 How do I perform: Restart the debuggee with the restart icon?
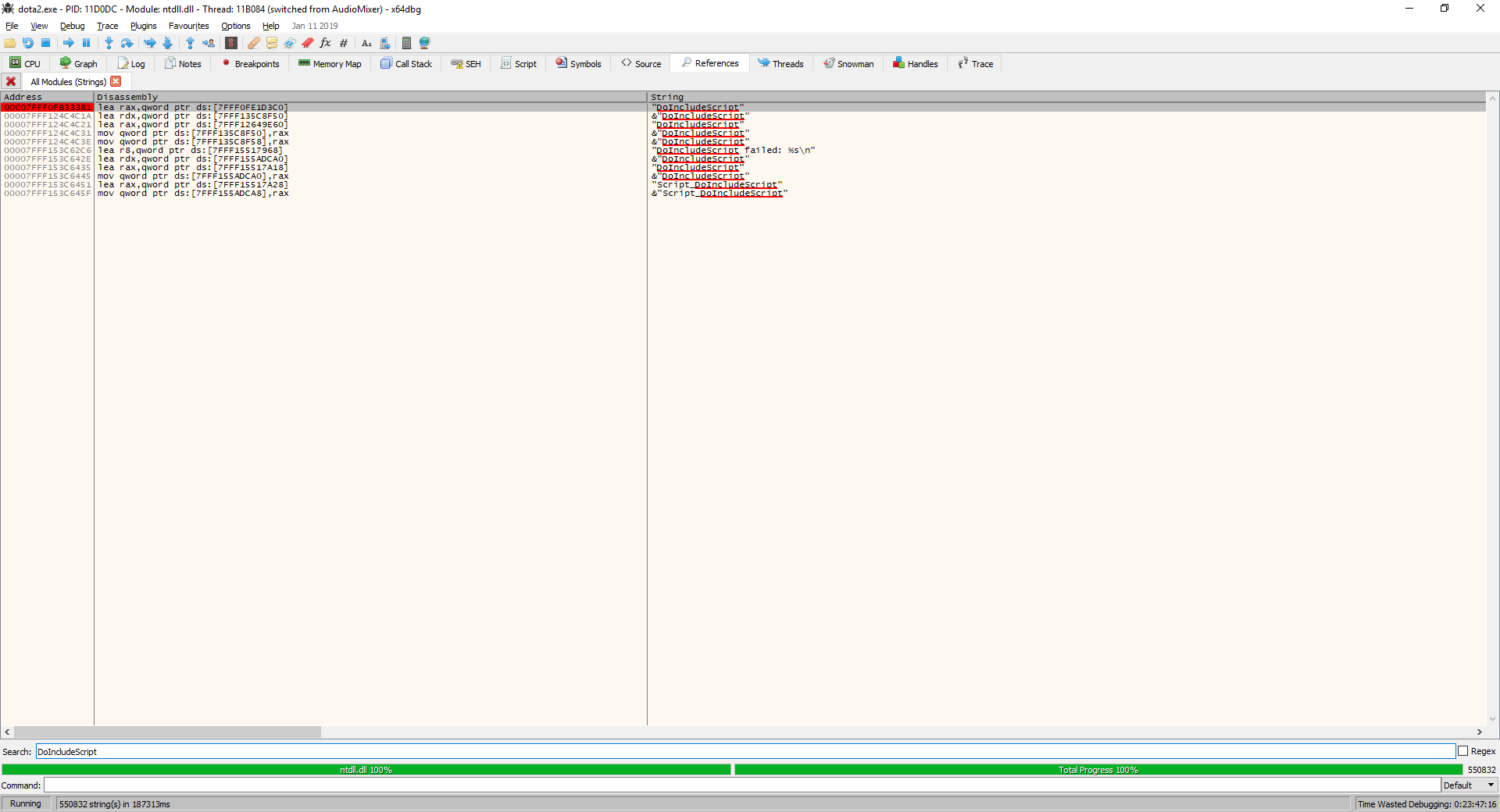(x=28, y=43)
